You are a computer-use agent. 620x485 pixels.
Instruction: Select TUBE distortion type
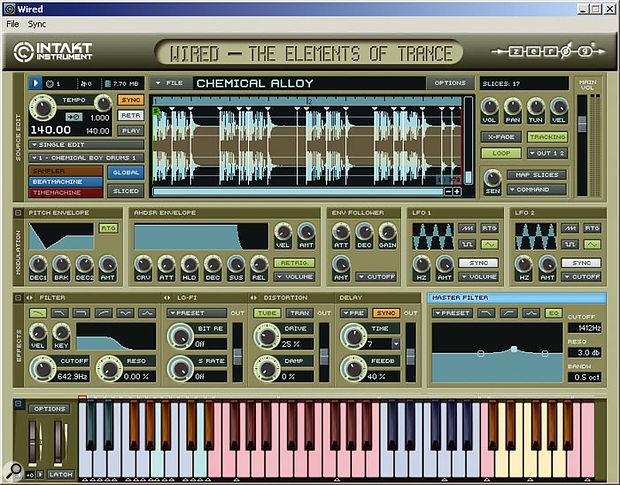[x=267, y=313]
